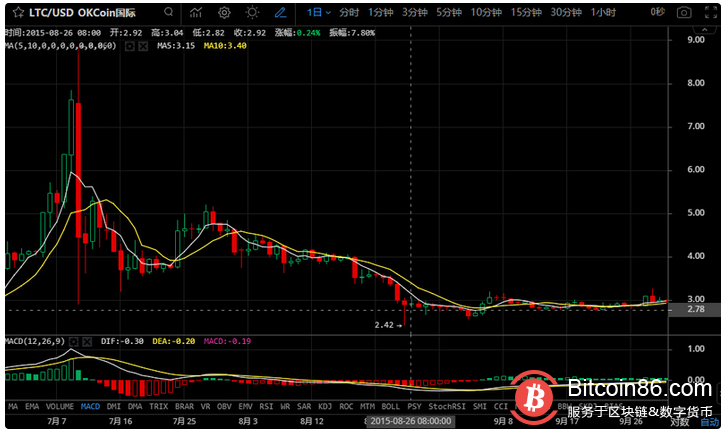Select the WR indicator tab
The width and height of the screenshot is (723, 432).
point(285,407)
